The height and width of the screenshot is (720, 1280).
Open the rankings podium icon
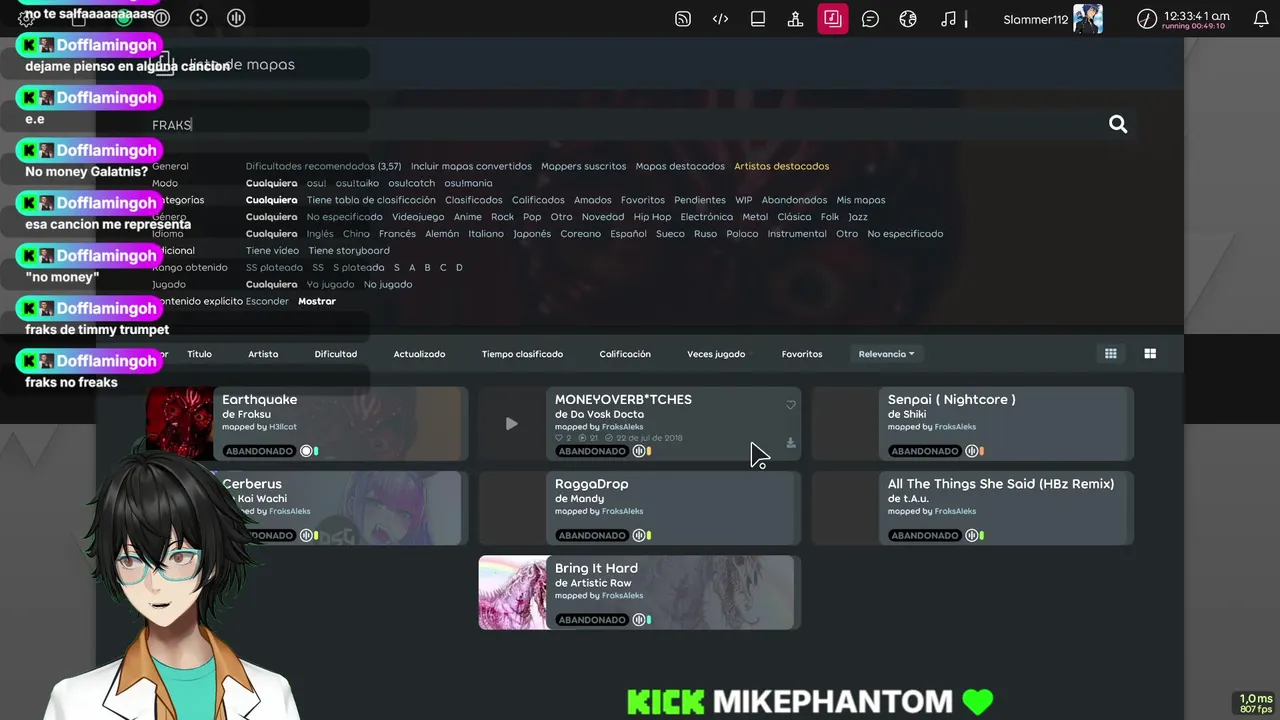point(795,18)
